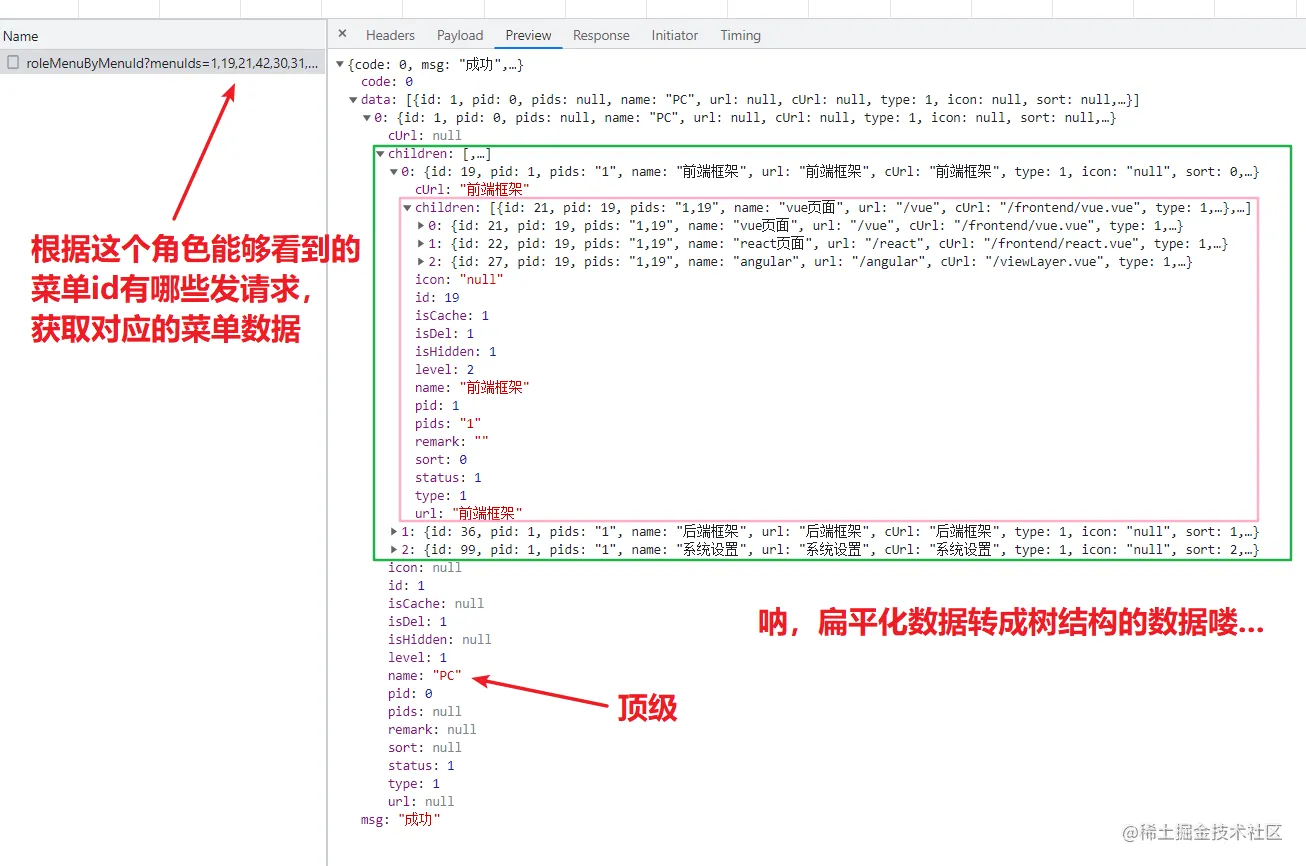Viewport: 1306px width, 866px height.
Task: Click the name: "前端框架" property
Action: coord(472,388)
